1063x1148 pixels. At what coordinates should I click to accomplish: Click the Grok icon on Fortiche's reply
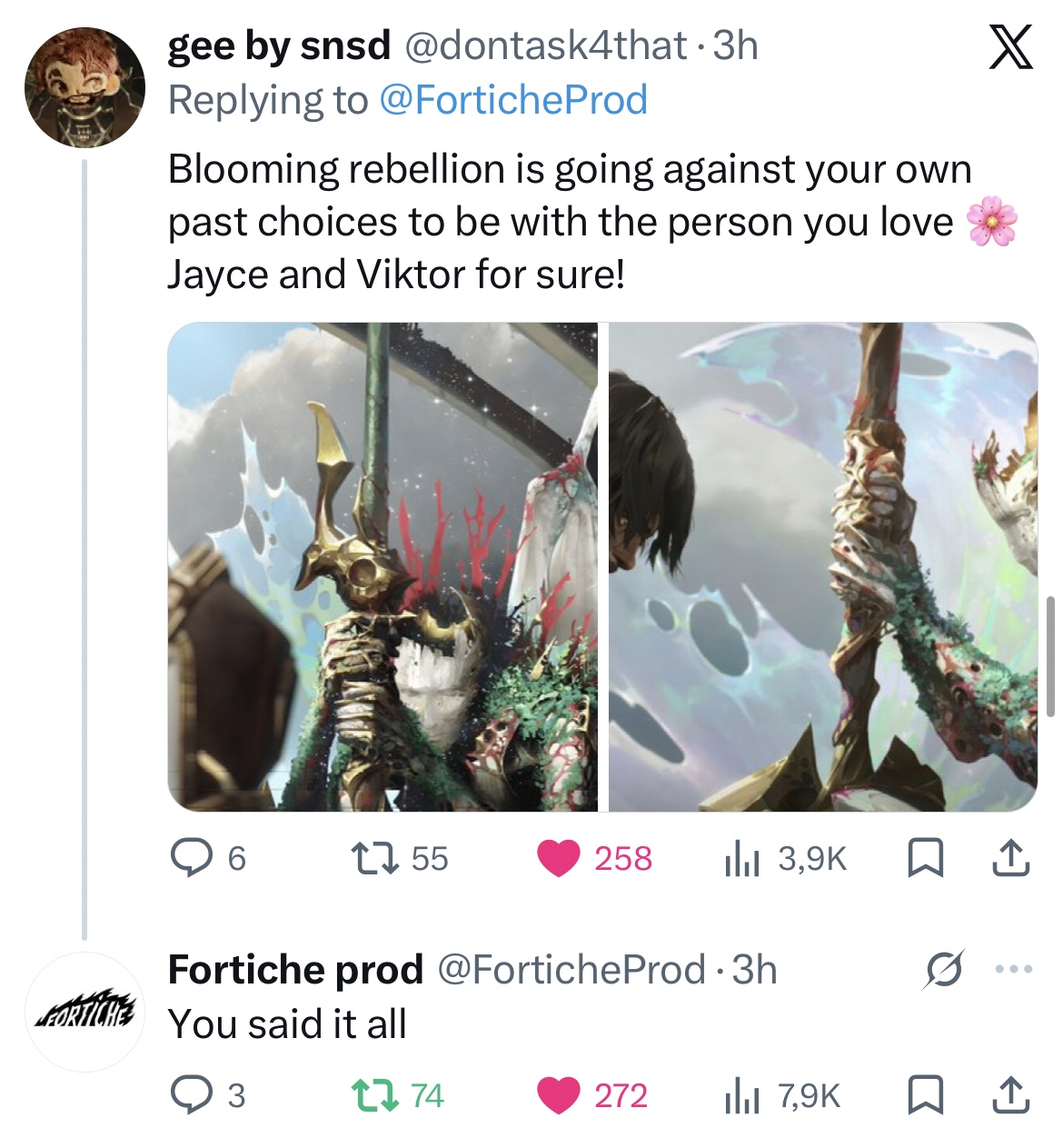tap(944, 970)
